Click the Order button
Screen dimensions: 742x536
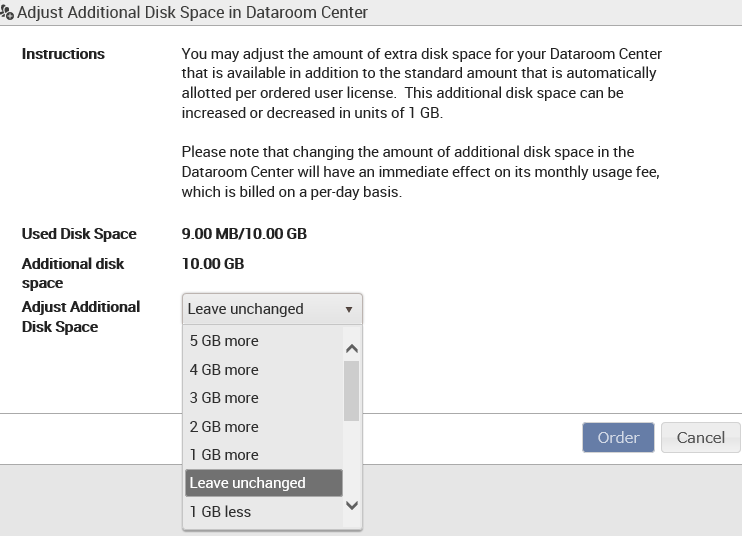click(618, 438)
